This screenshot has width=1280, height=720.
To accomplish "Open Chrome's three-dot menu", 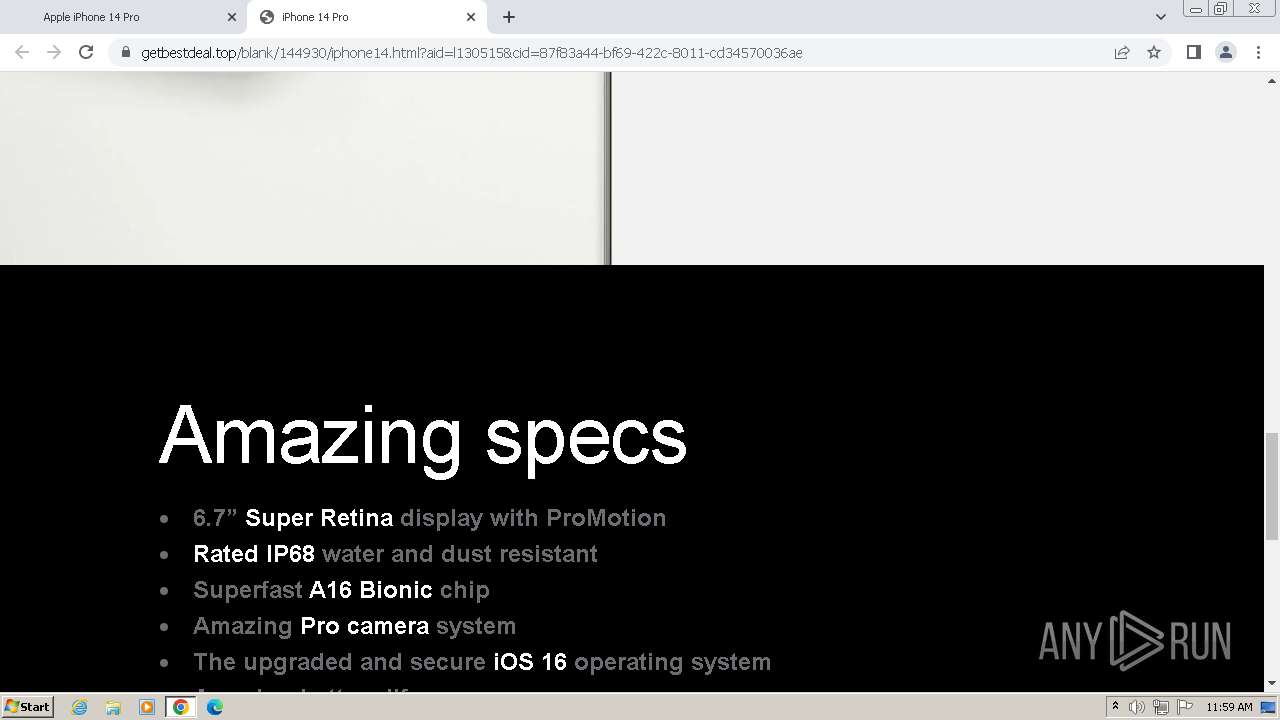I will (x=1258, y=53).
